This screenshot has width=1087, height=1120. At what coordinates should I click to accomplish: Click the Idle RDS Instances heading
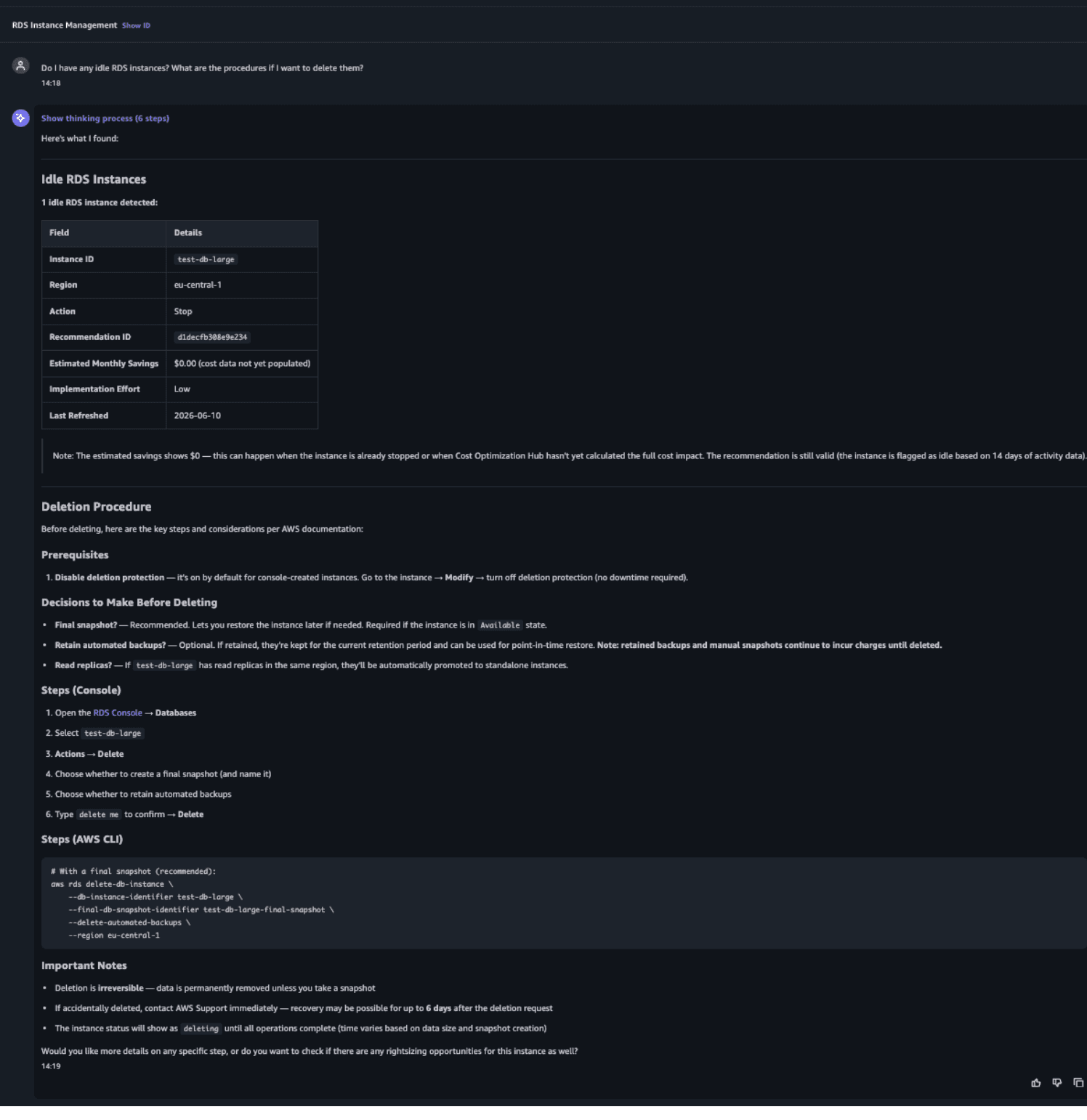[x=94, y=179]
